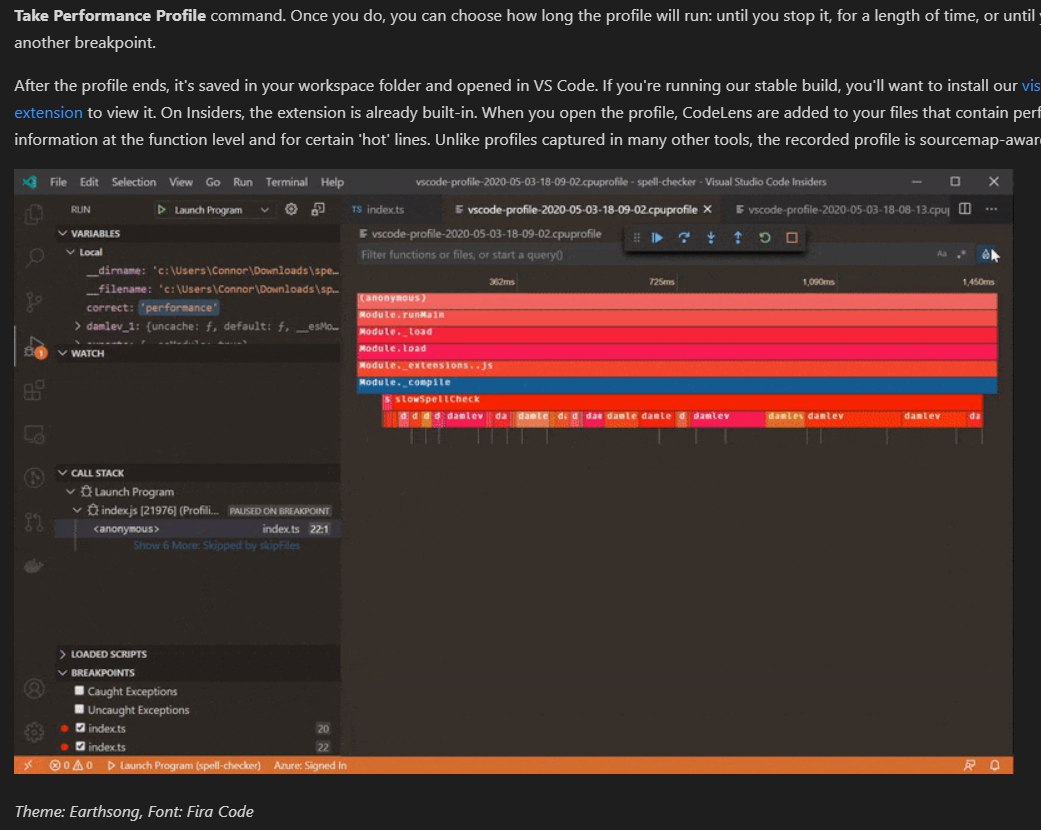Image resolution: width=1041 pixels, height=830 pixels.
Task: Split the editor to the right
Action: click(965, 209)
